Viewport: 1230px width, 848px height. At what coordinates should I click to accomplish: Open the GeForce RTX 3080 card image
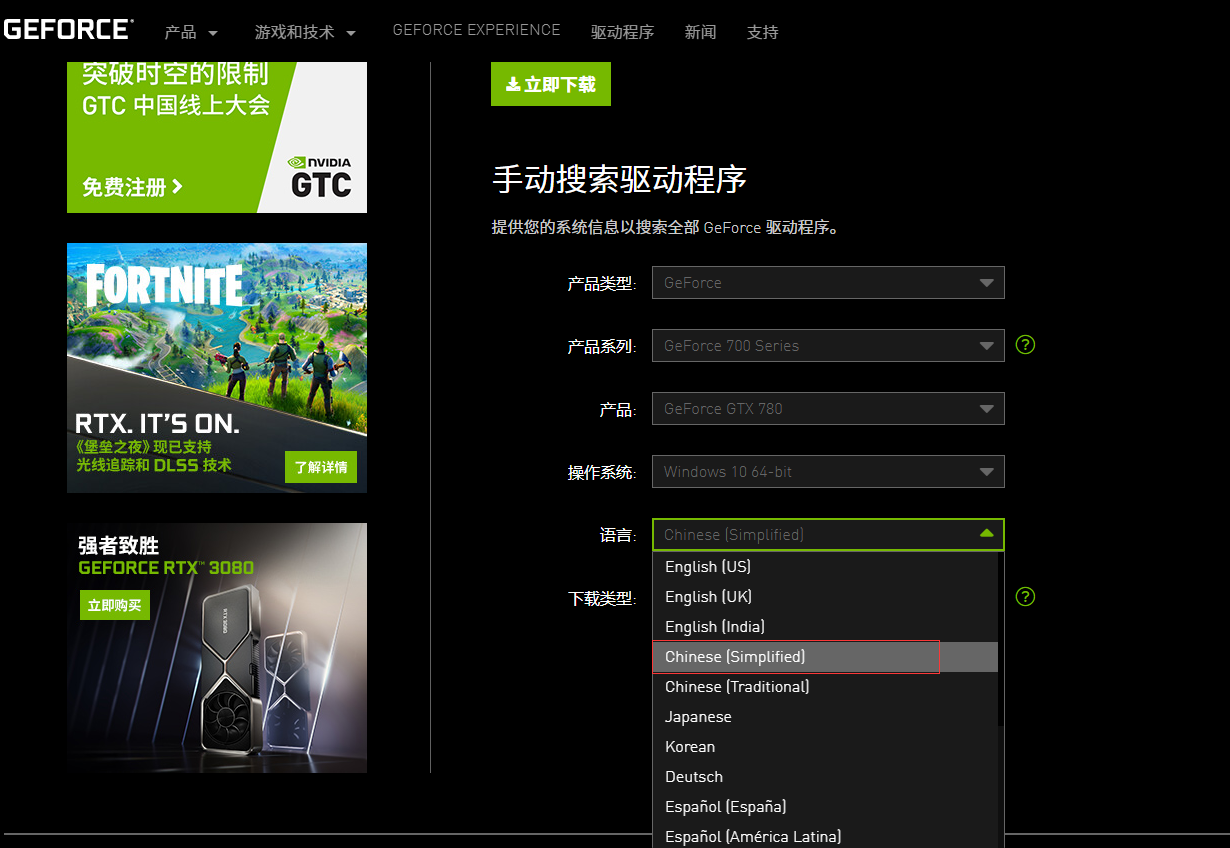217,648
